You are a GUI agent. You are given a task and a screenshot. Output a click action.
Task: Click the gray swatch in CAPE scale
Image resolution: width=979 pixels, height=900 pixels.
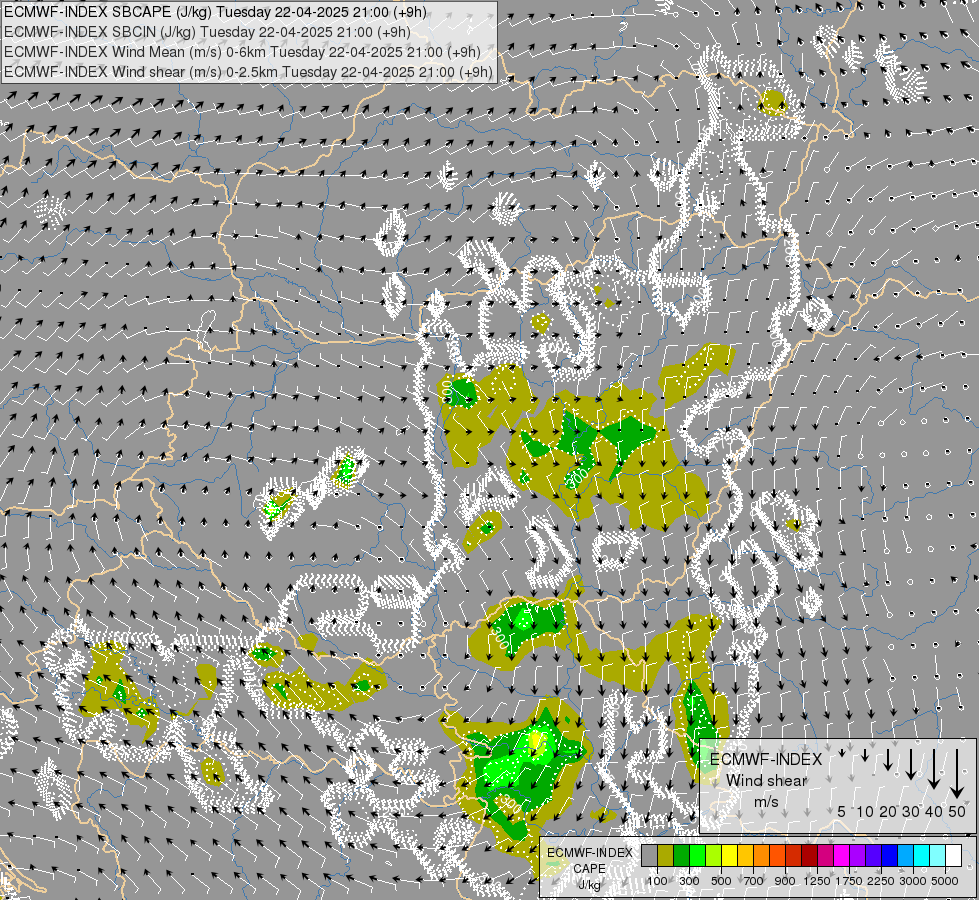pos(649,856)
